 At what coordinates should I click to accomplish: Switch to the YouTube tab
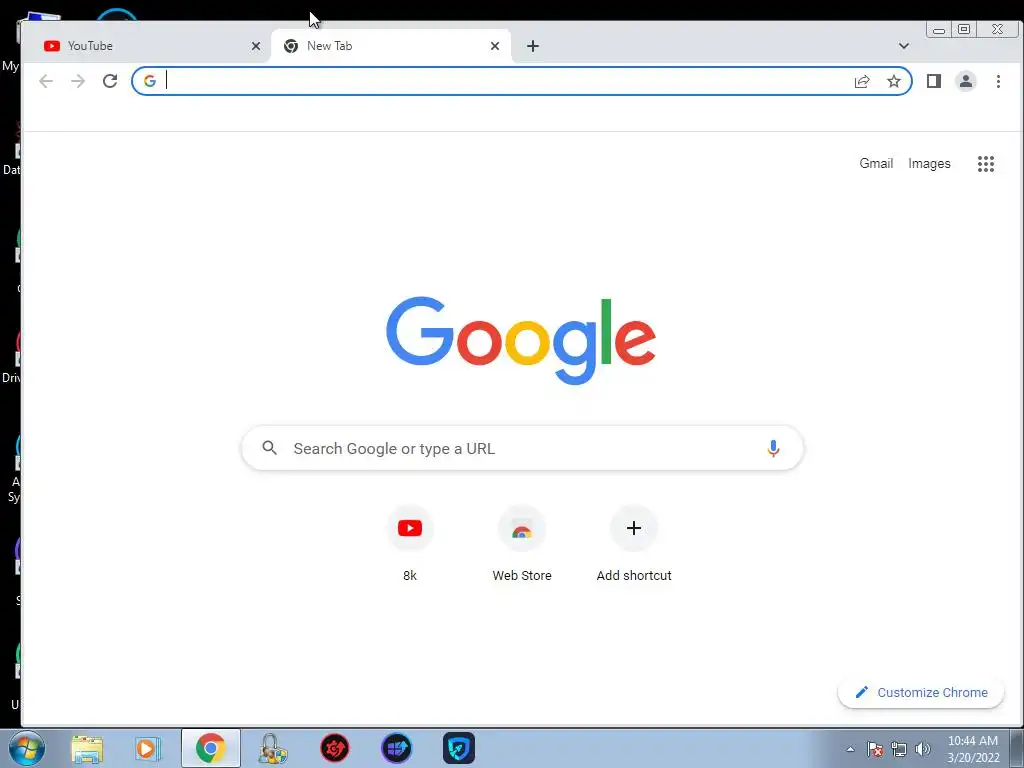(147, 46)
